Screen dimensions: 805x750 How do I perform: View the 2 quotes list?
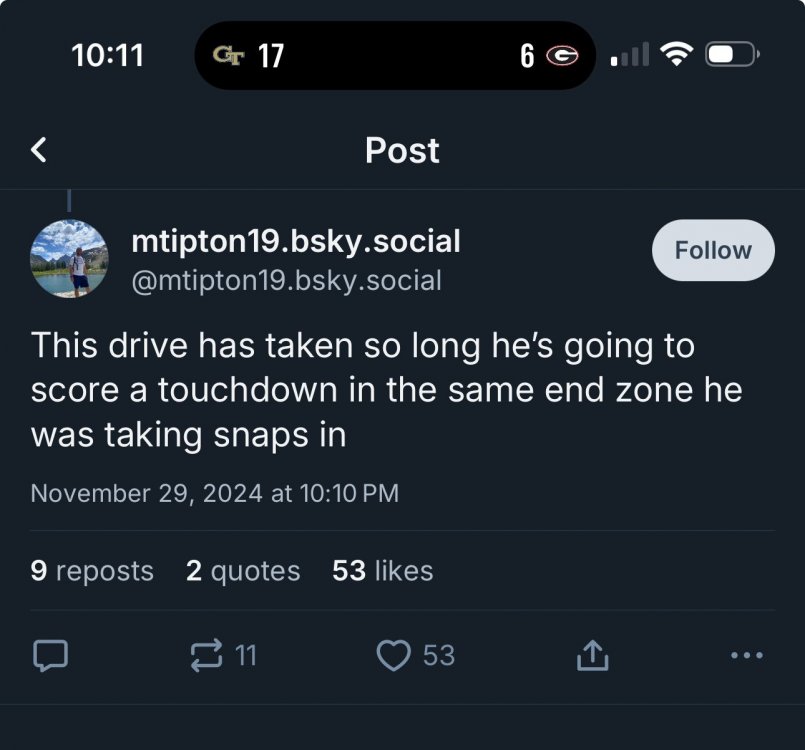[x=243, y=570]
